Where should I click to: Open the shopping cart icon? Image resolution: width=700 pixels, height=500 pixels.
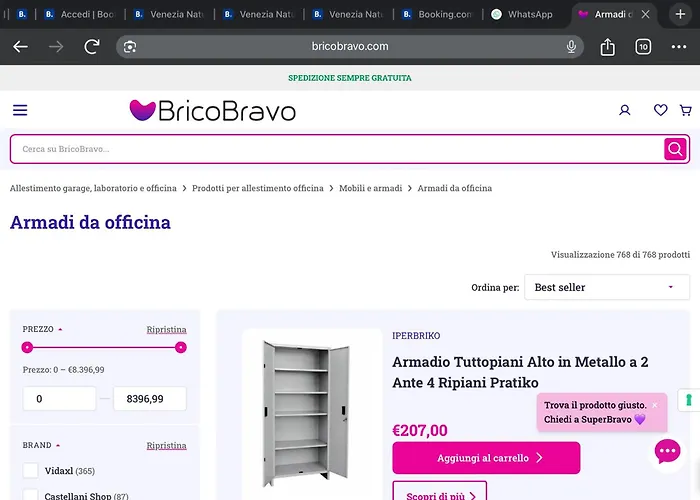tap(685, 110)
